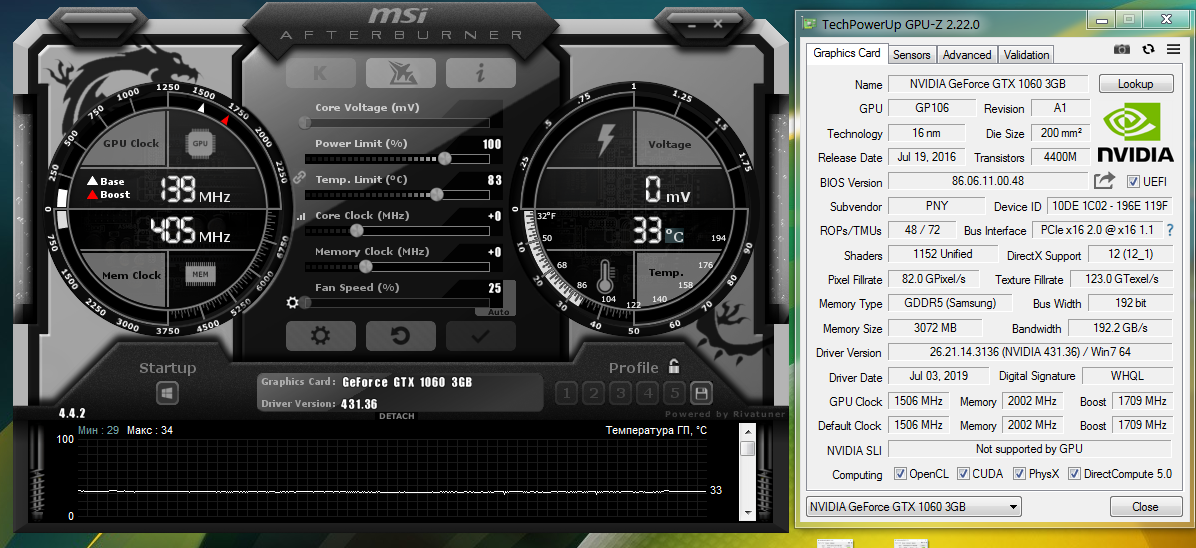Click the Bus Interface question mark

pos(1170,230)
